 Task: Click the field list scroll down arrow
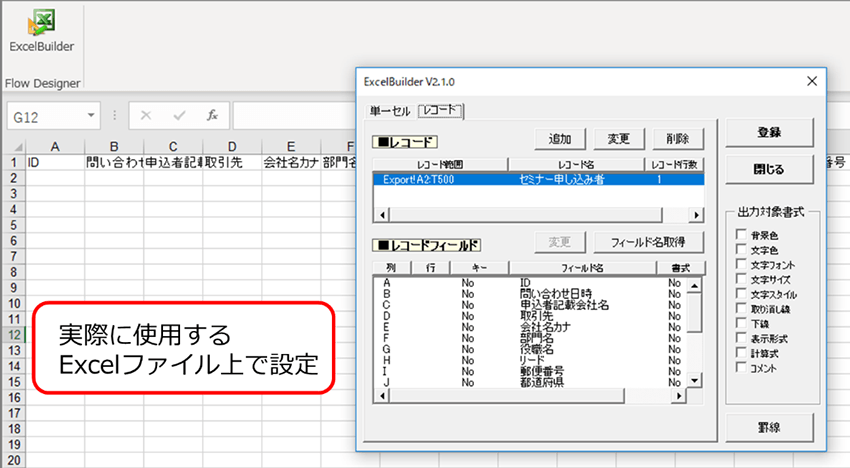pyautogui.click(x=695, y=381)
